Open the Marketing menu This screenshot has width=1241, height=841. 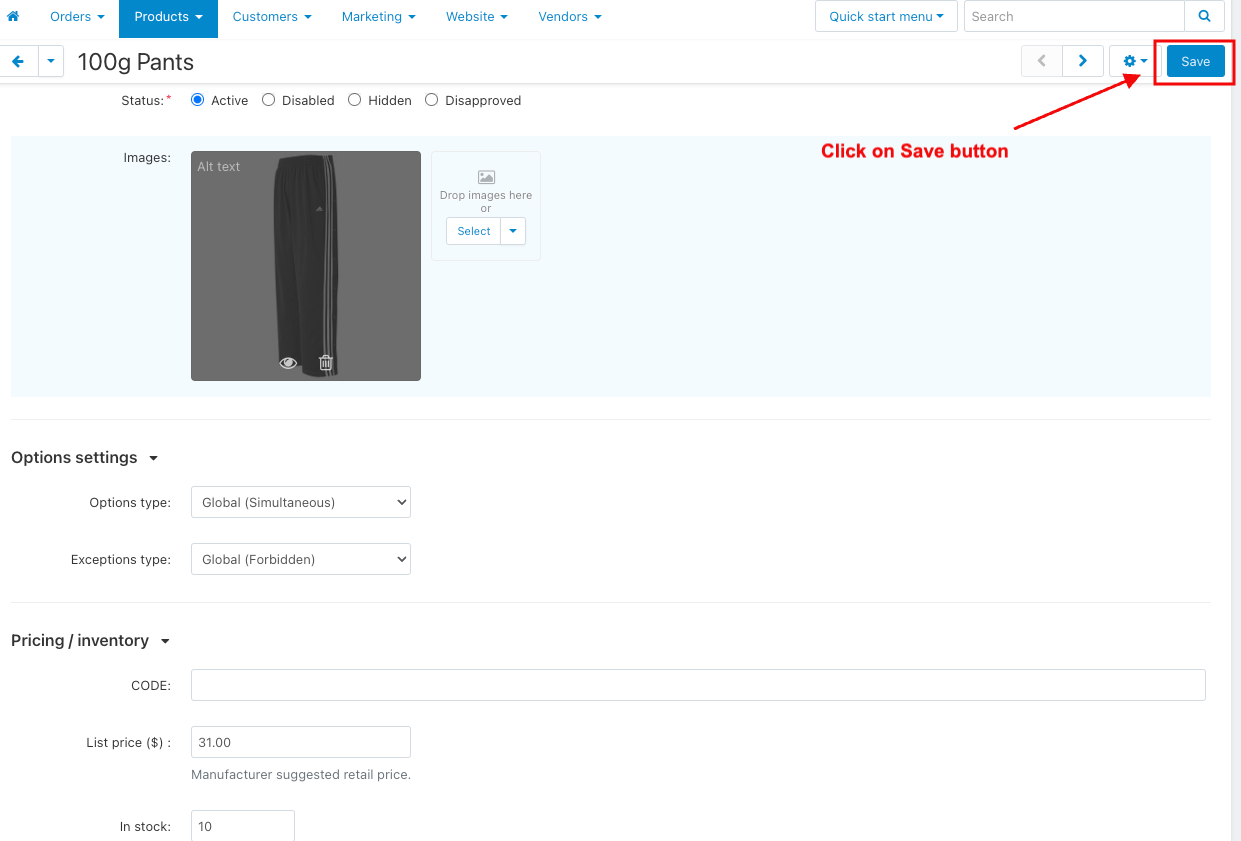click(x=378, y=16)
